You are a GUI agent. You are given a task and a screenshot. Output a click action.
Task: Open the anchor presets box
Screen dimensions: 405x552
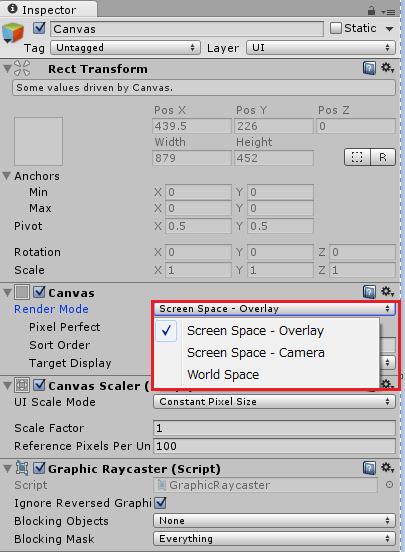tap(38, 142)
